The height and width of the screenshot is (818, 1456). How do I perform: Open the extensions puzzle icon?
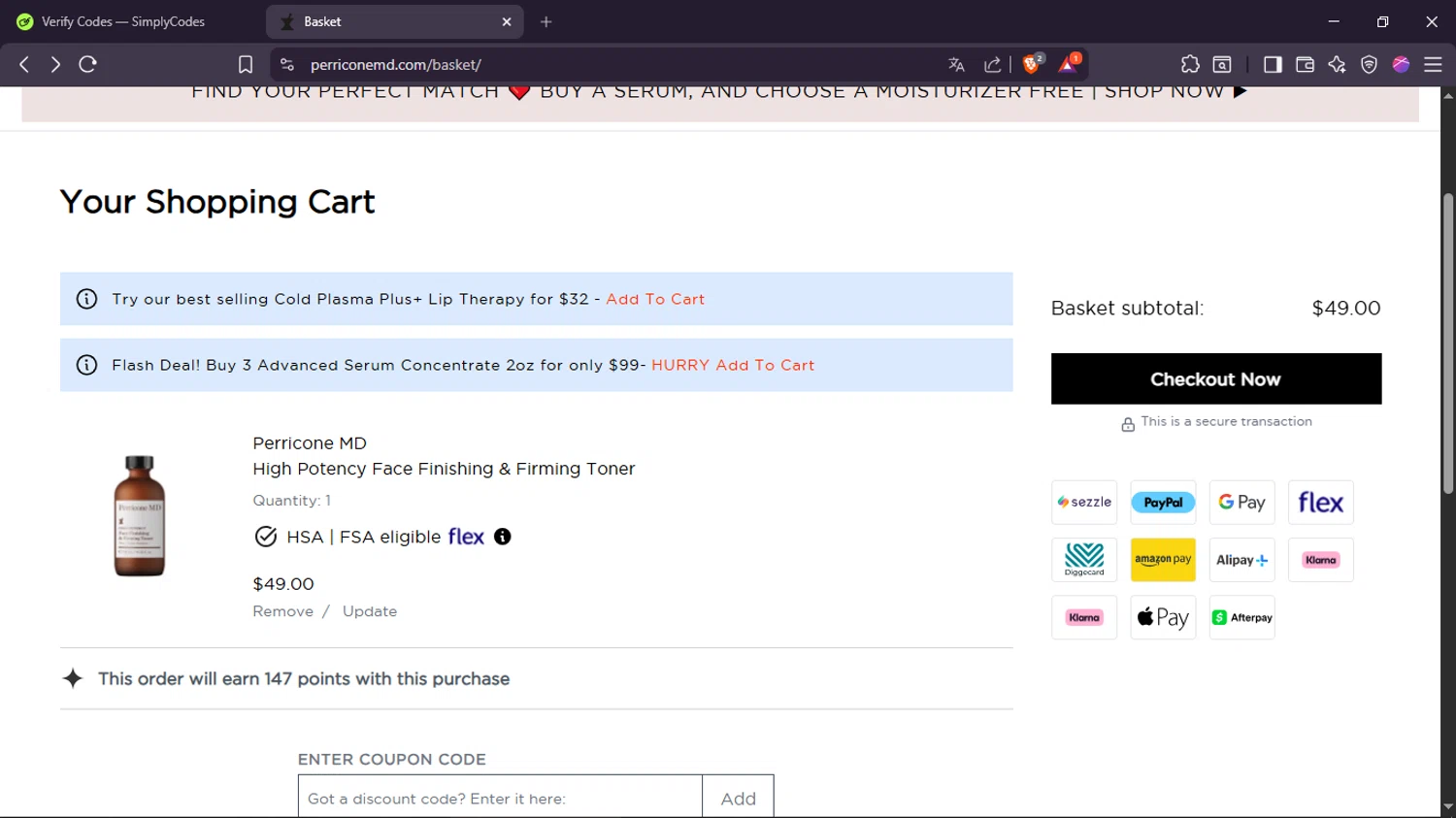point(1190,64)
